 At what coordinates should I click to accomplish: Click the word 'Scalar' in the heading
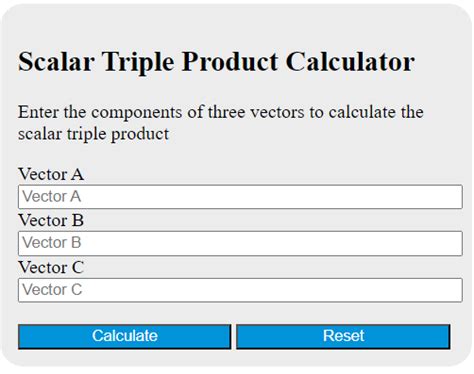(56, 62)
